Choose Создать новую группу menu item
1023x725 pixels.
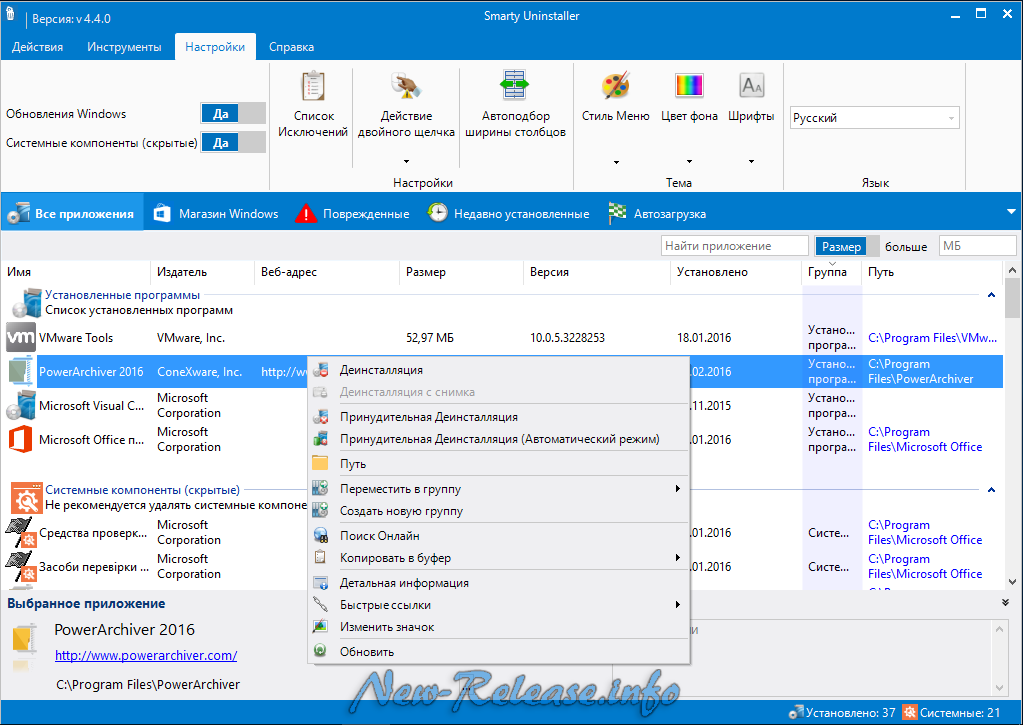click(498, 511)
